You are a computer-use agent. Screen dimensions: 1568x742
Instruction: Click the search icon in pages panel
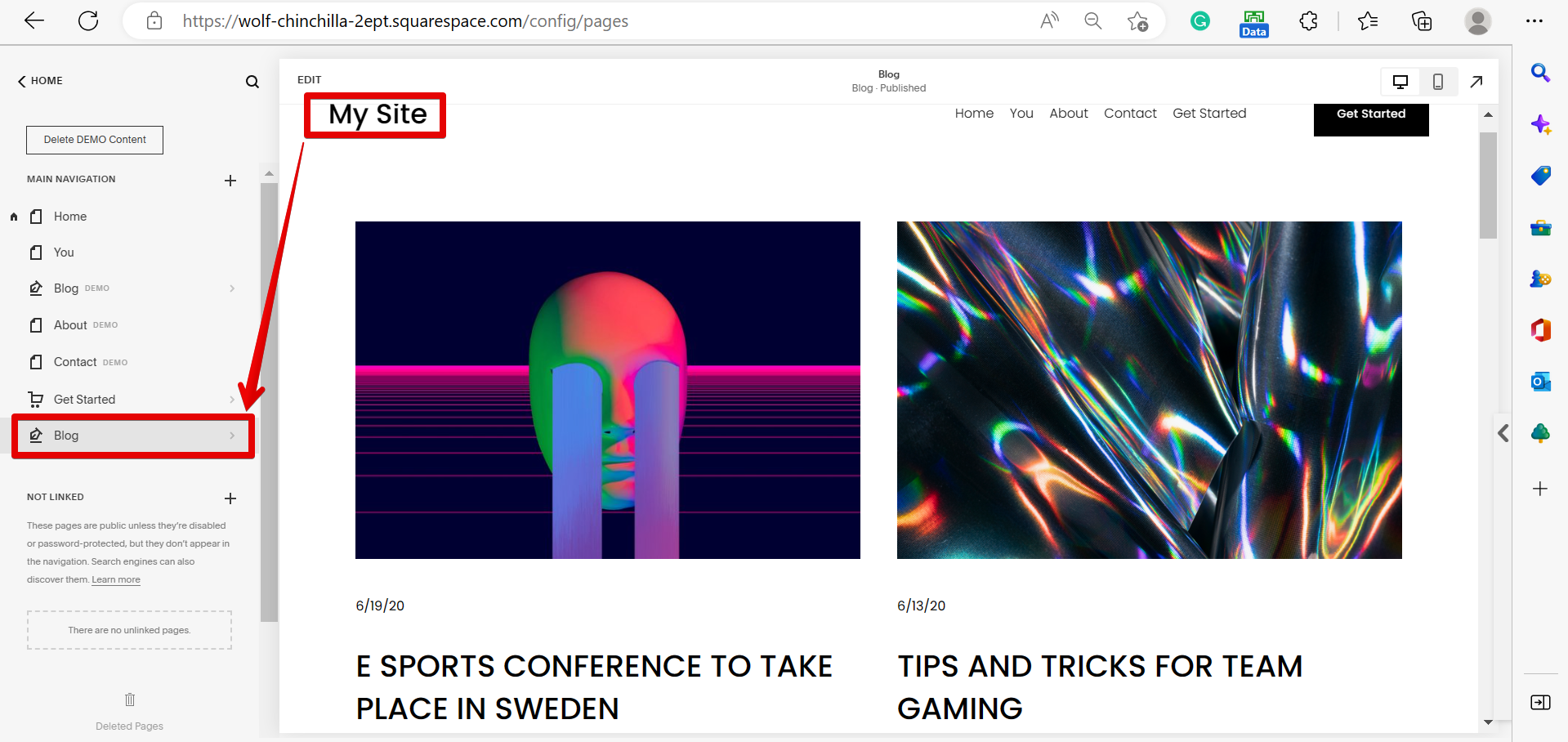252,82
